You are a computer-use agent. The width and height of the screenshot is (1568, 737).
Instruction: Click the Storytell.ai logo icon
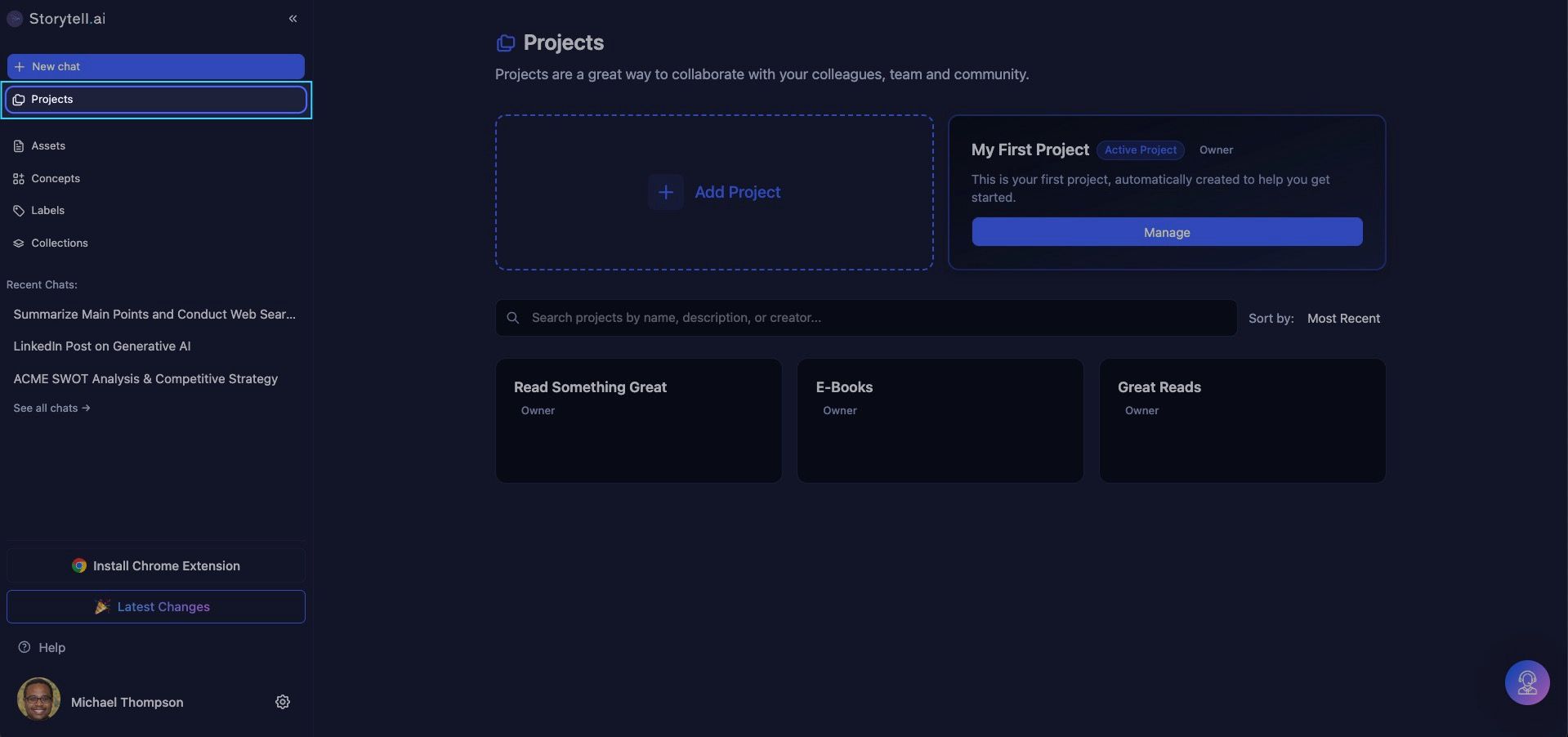(x=15, y=19)
